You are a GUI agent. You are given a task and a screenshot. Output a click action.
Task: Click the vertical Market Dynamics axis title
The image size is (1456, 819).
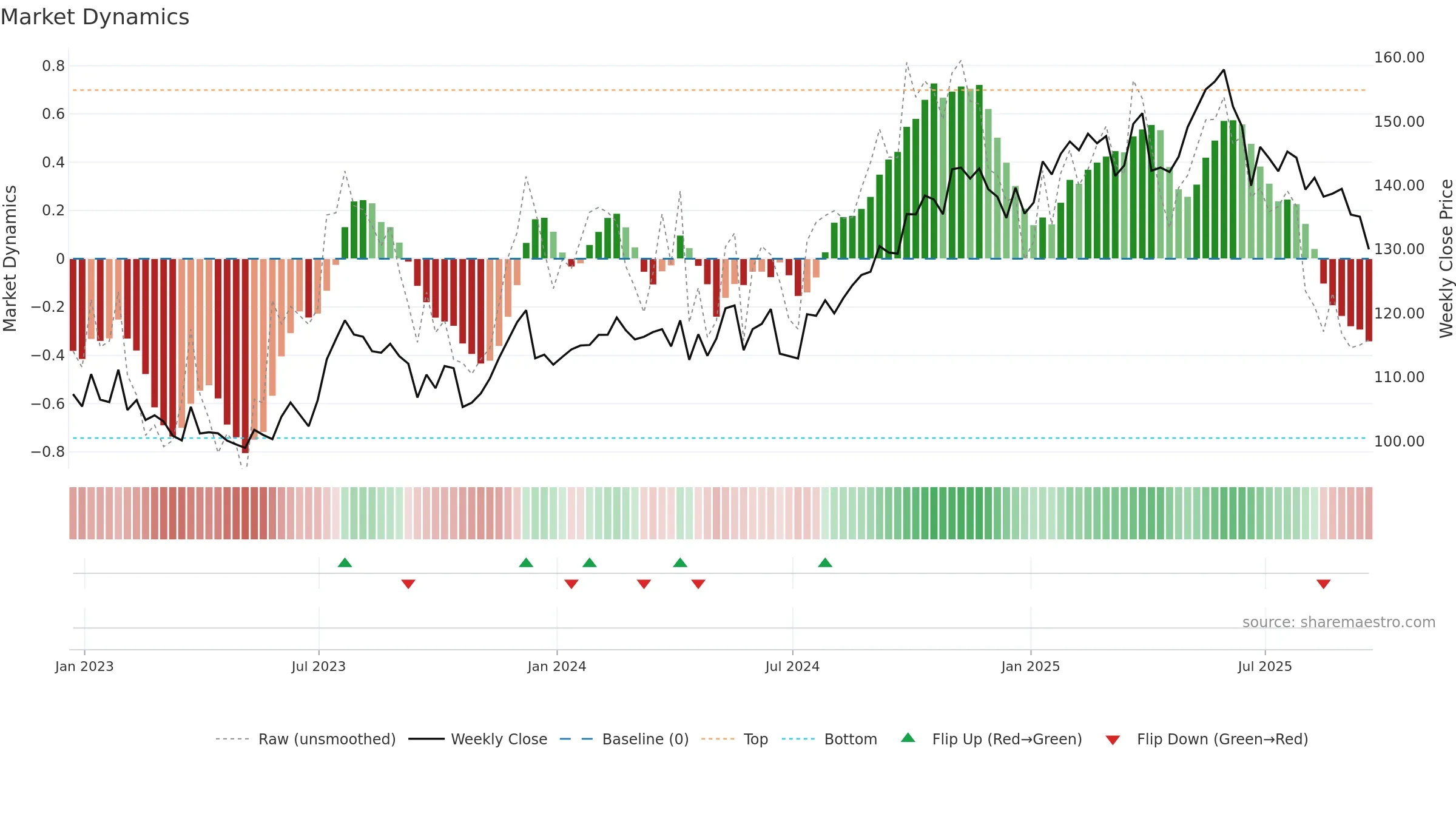[x=10, y=258]
